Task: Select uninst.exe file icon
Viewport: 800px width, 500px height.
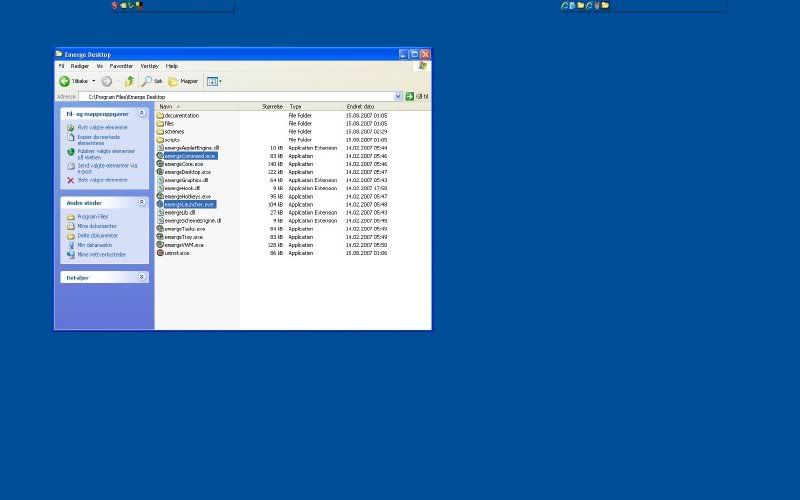Action: point(160,253)
